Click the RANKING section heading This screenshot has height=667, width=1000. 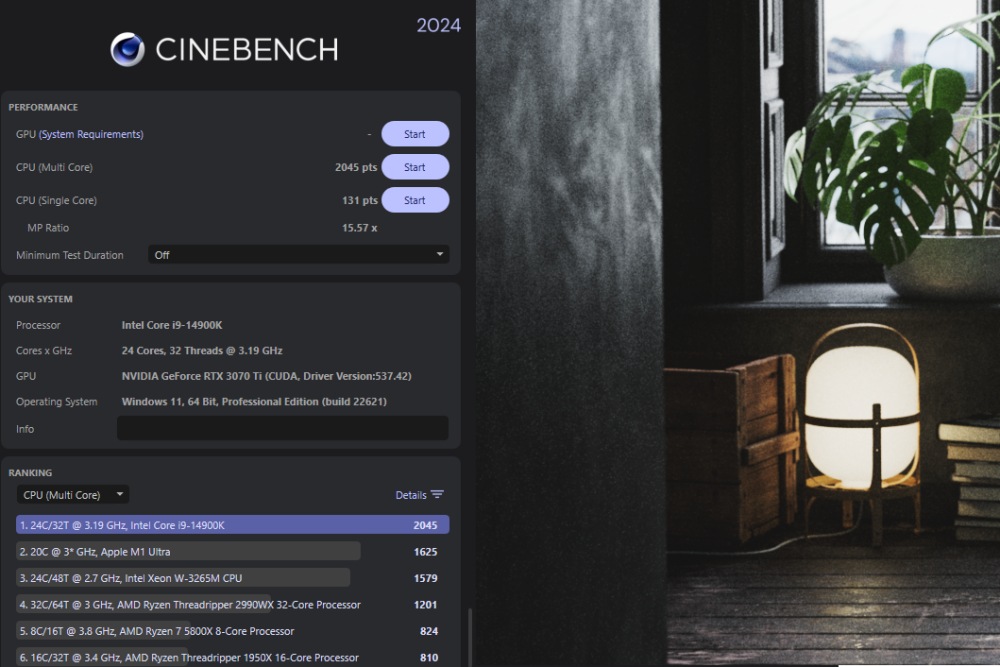click(30, 473)
